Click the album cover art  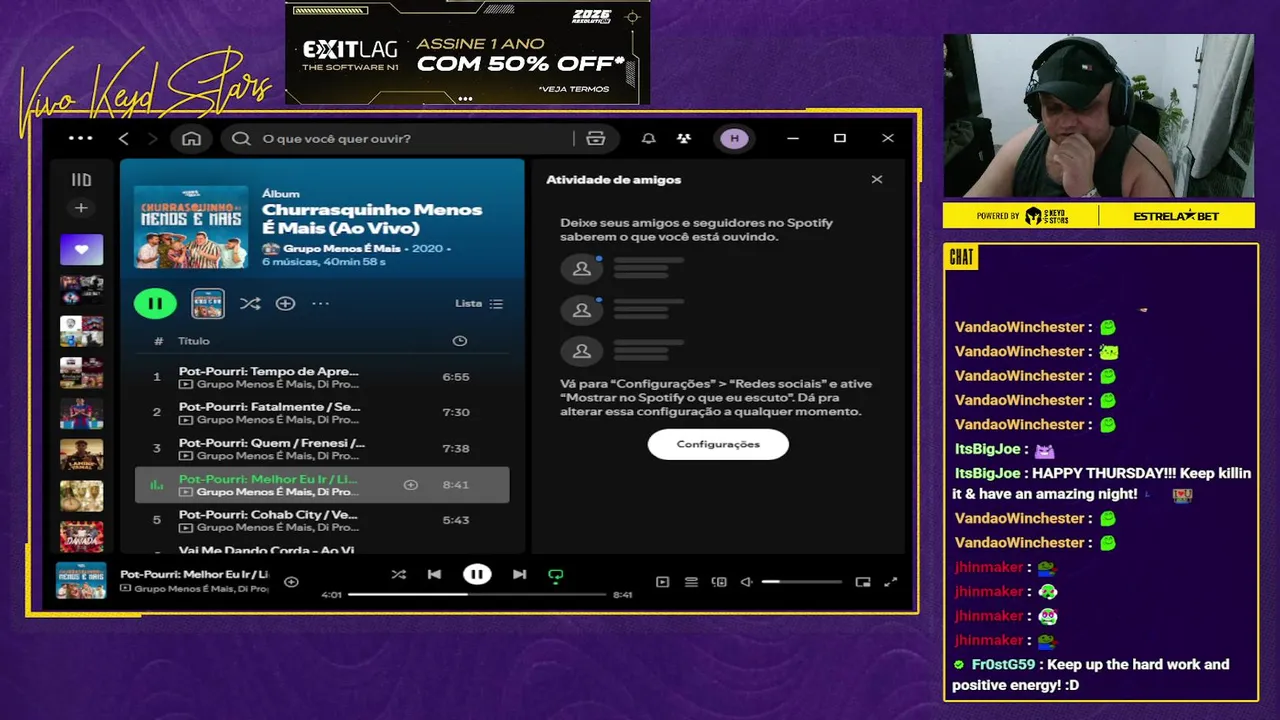click(191, 226)
